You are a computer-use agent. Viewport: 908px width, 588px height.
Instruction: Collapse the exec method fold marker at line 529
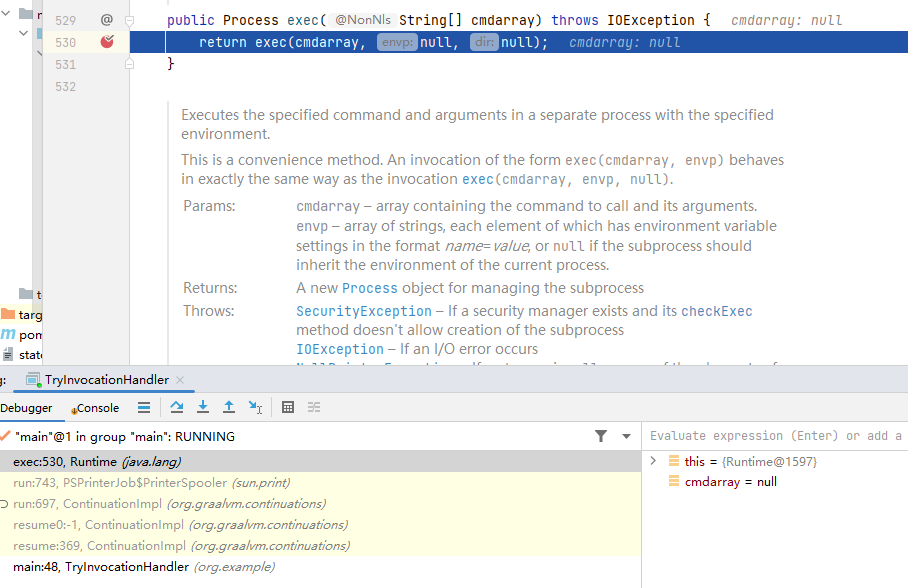coord(129,20)
